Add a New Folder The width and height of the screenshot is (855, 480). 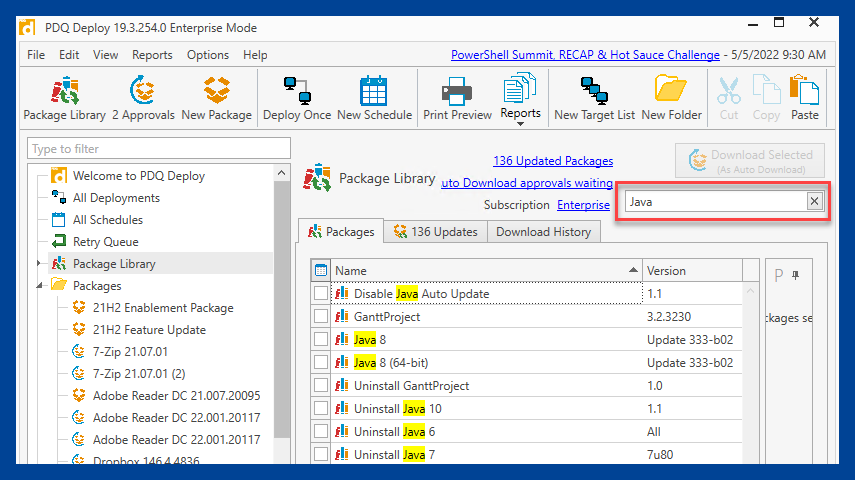671,99
